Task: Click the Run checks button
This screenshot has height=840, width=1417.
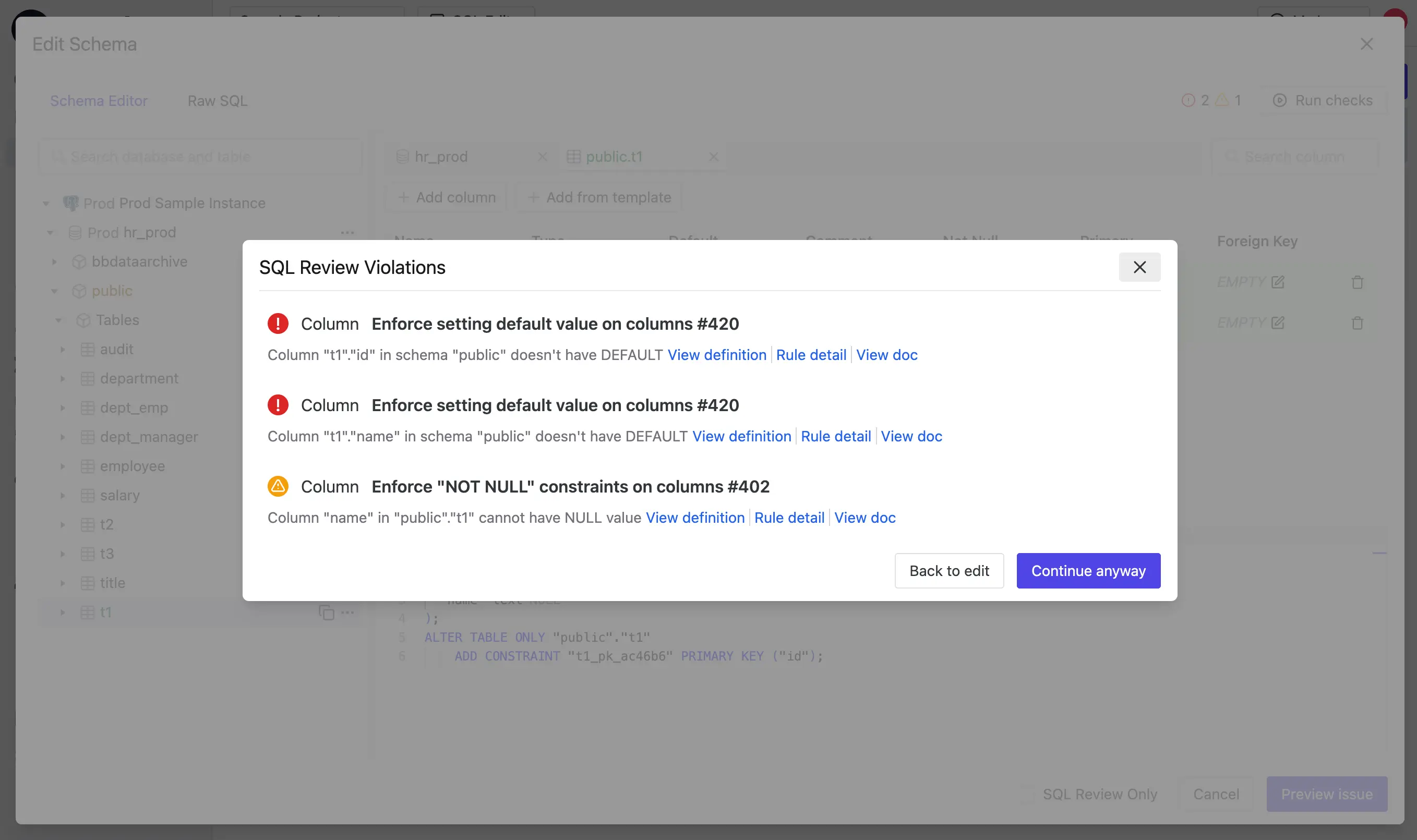Action: (1323, 100)
